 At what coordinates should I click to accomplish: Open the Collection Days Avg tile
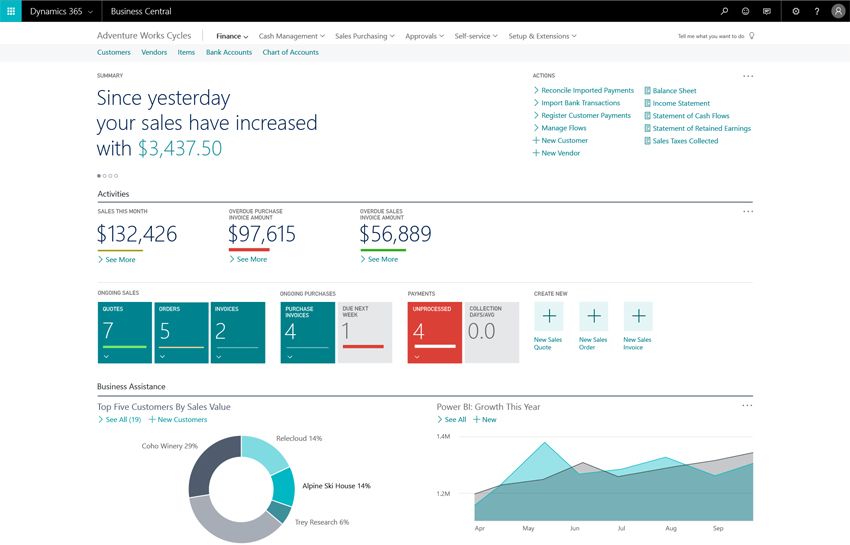pos(492,332)
